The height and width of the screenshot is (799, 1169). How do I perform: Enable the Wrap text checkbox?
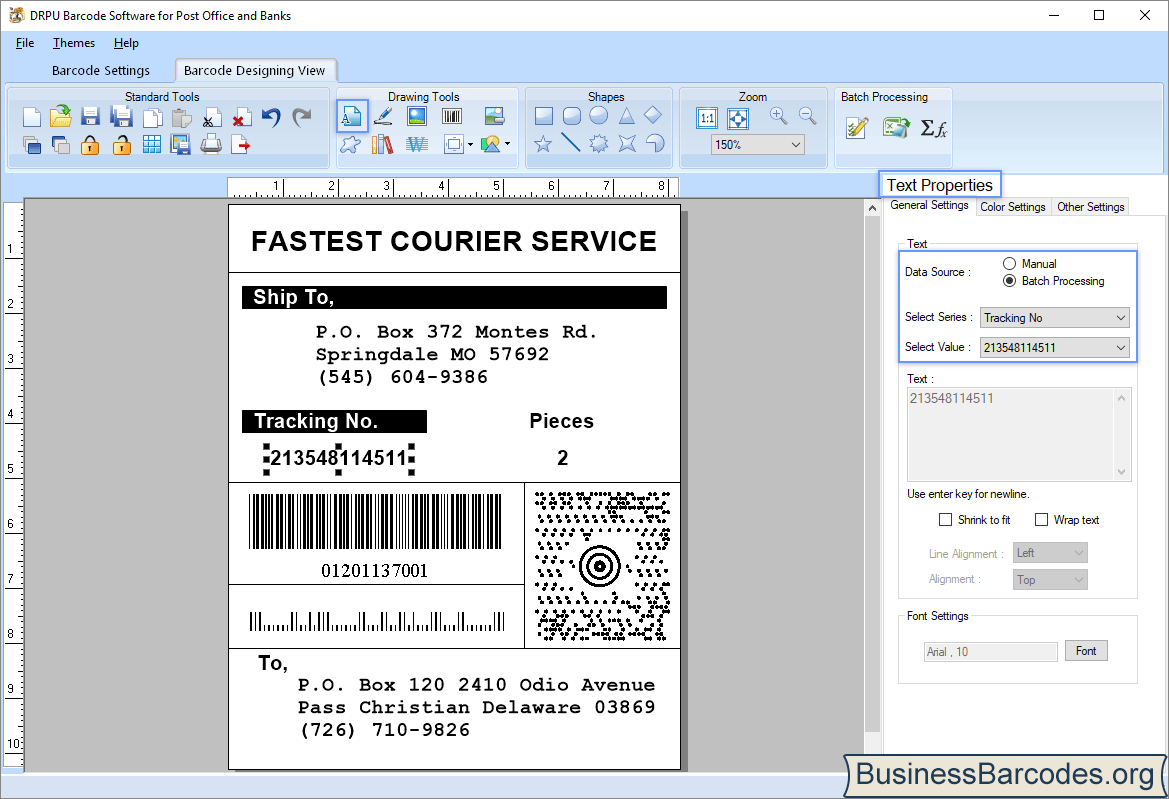coord(1042,519)
